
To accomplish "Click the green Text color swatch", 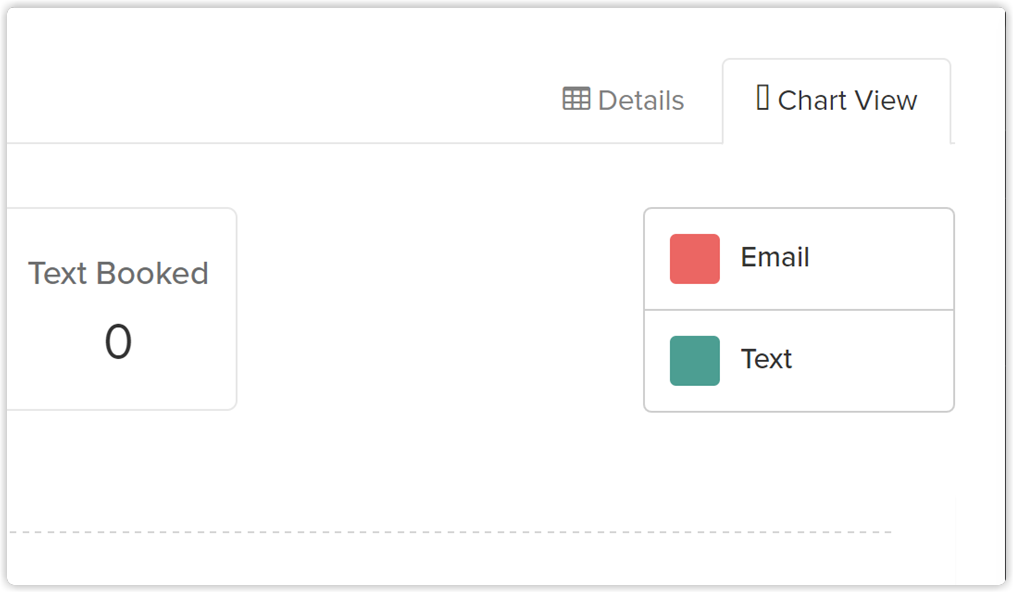I will [x=695, y=360].
